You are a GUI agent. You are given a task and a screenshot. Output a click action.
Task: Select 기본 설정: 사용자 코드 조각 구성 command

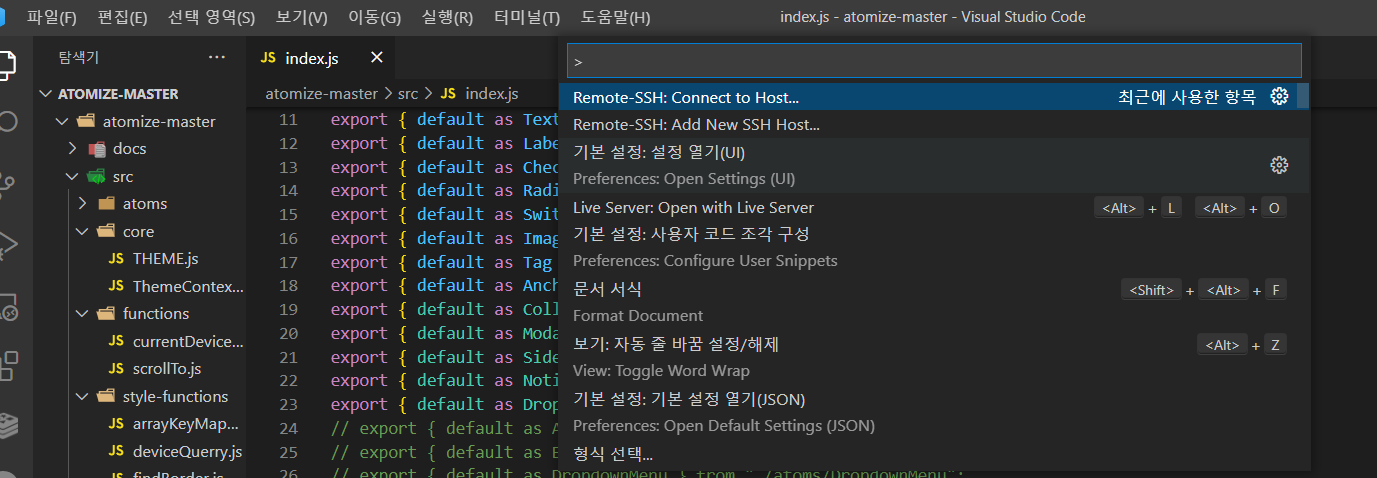[934, 247]
